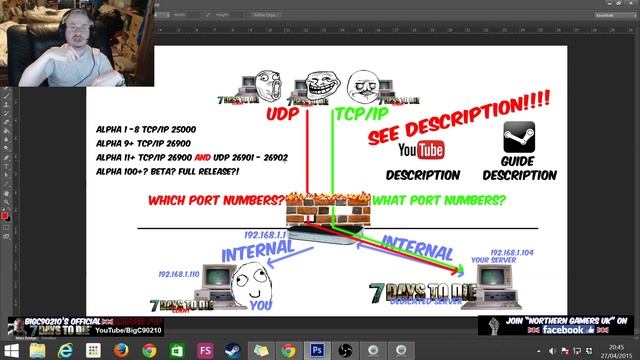Click the horizontal ruler above the canvas
The image size is (640, 360).
(x=394, y=30)
